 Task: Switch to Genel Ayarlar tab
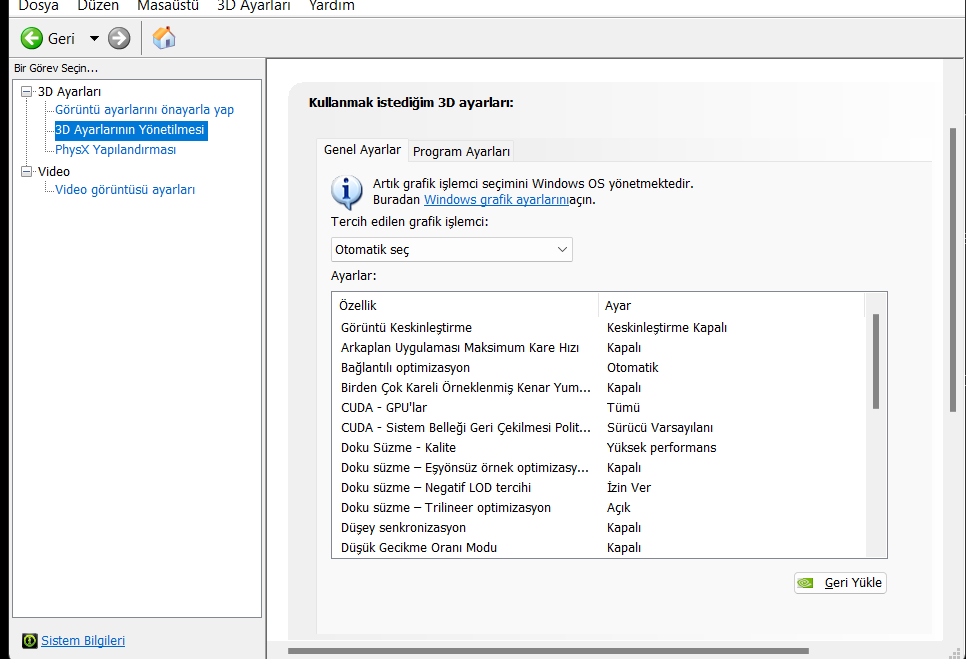[362, 150]
